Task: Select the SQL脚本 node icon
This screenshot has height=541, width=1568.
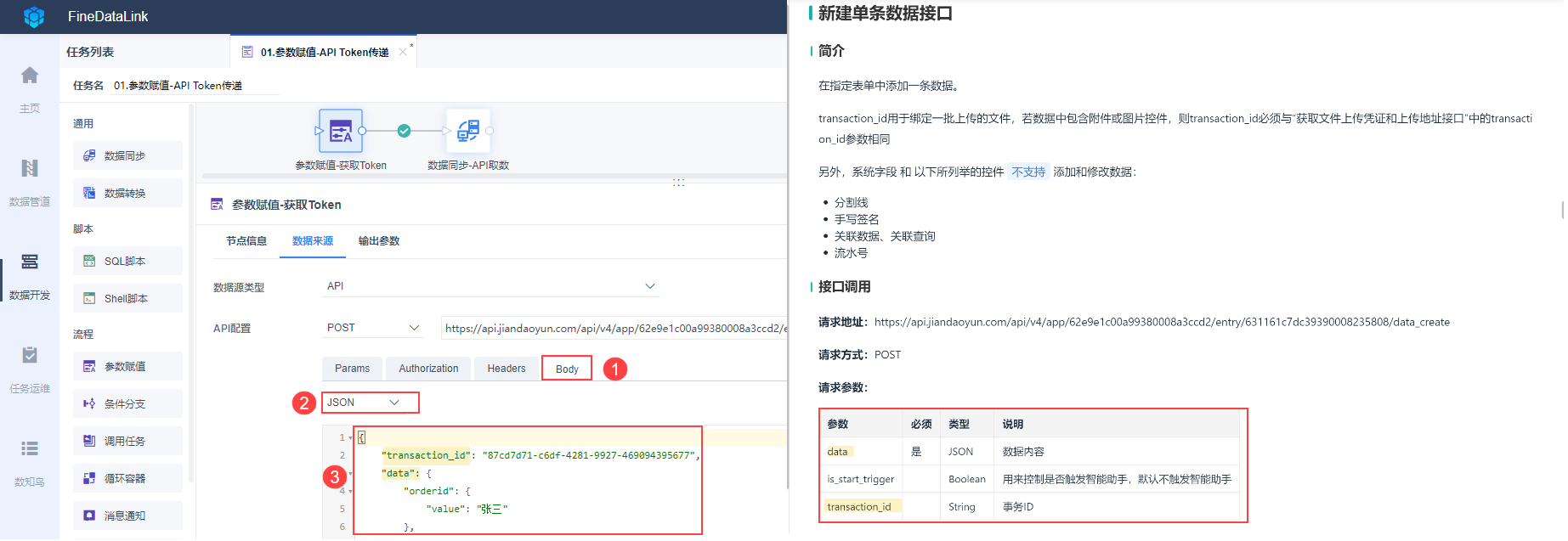Action: click(89, 261)
